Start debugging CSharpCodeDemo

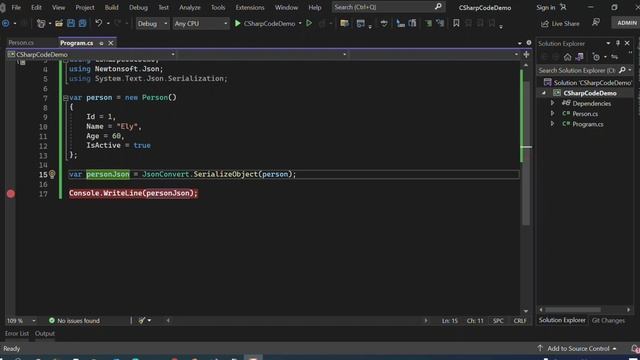264,24
